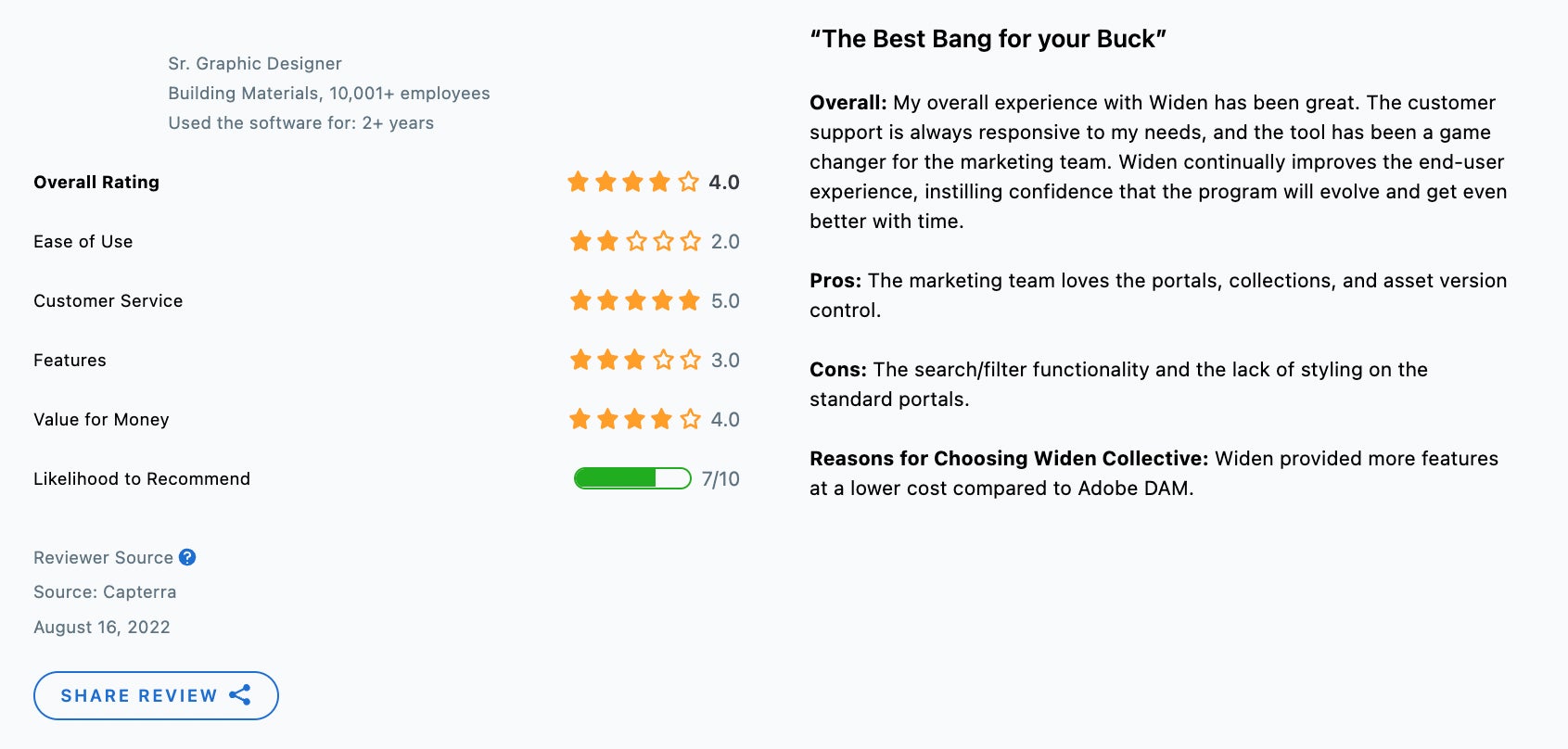Select the fourth star in Features rating

coord(663,360)
